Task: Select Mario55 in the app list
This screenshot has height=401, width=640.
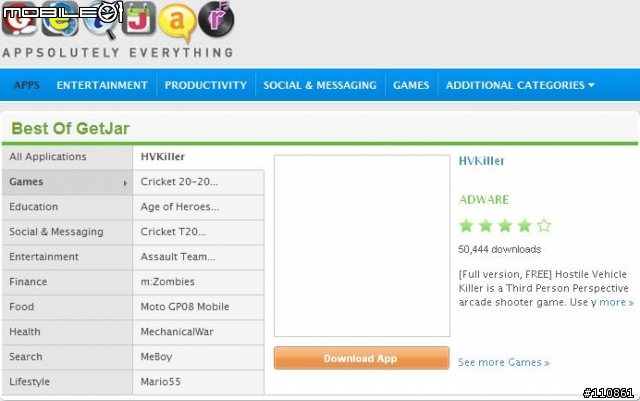Action: (198, 382)
